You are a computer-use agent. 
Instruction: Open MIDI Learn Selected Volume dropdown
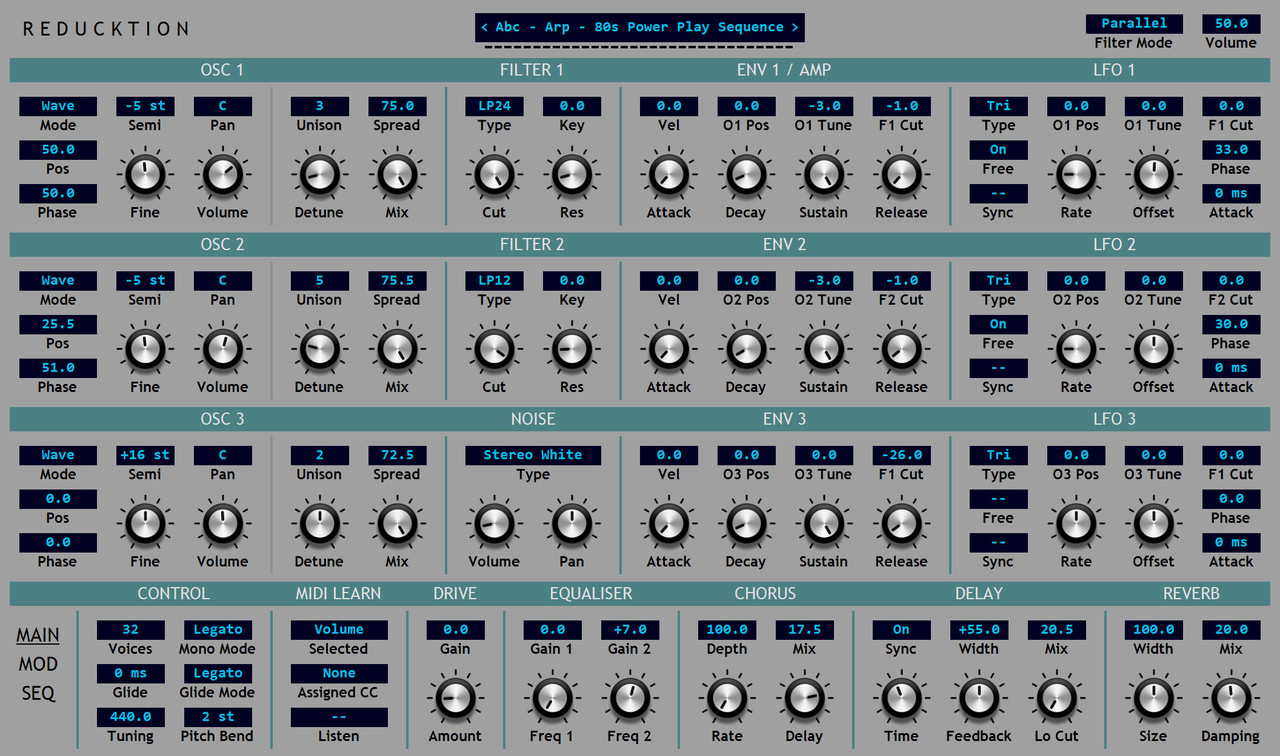(339, 630)
